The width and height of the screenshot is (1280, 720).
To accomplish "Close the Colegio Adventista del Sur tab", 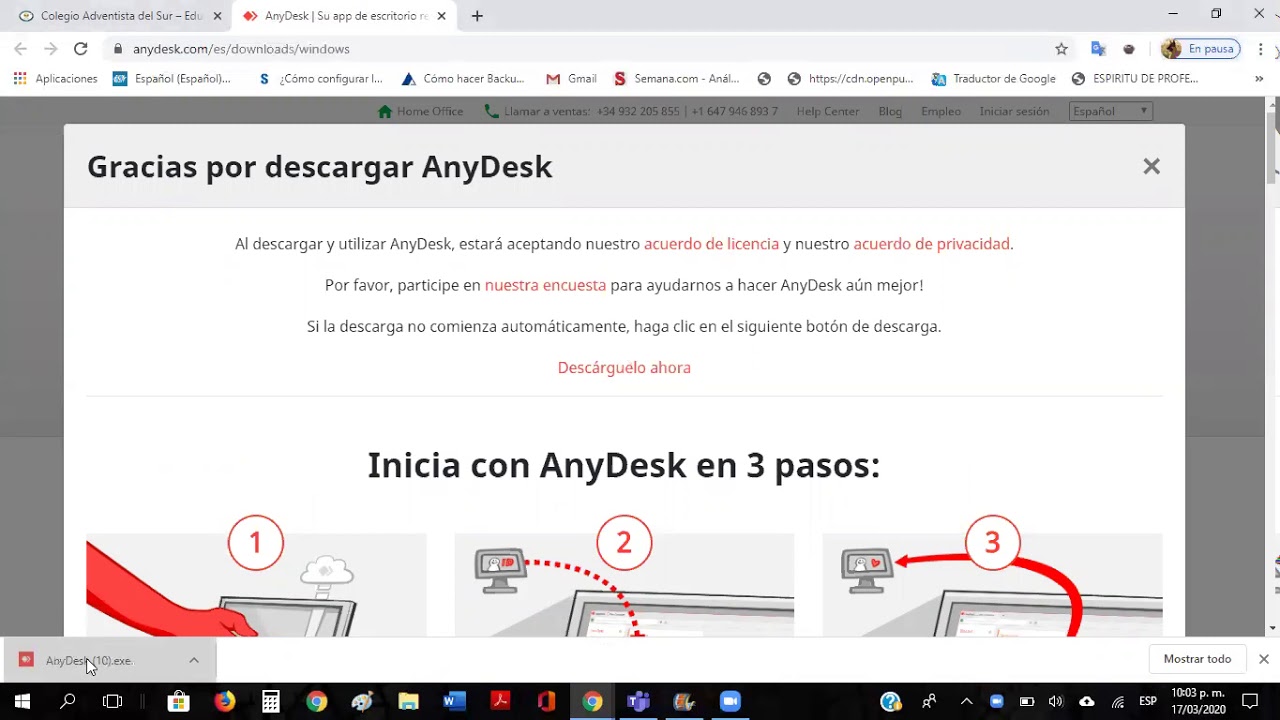I will [x=217, y=16].
